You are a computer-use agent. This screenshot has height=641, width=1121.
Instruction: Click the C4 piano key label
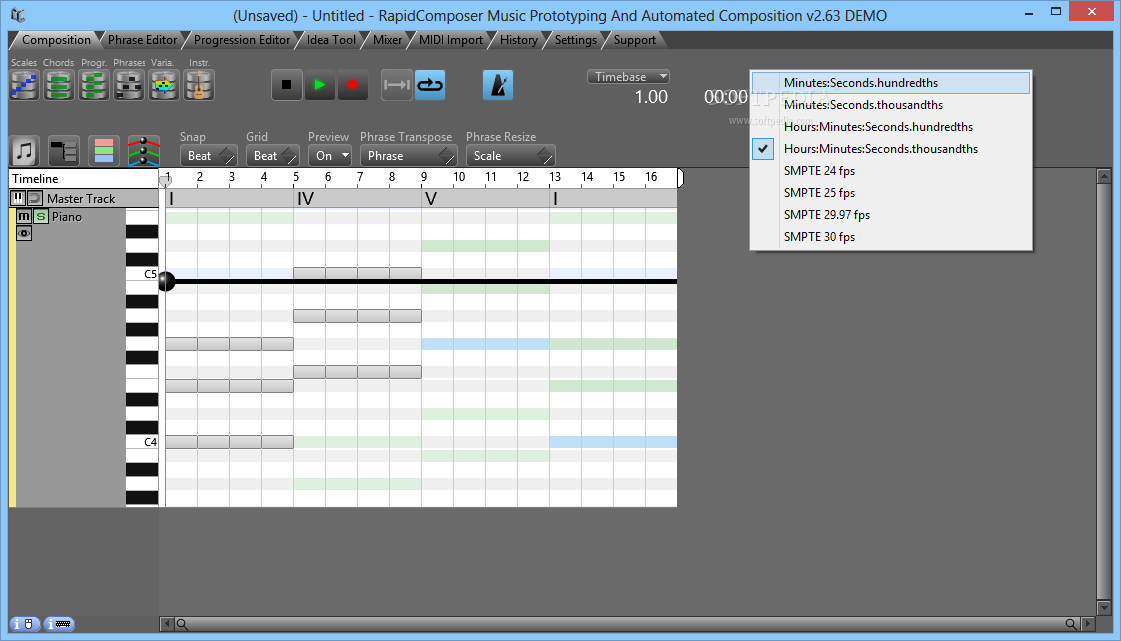(150, 442)
